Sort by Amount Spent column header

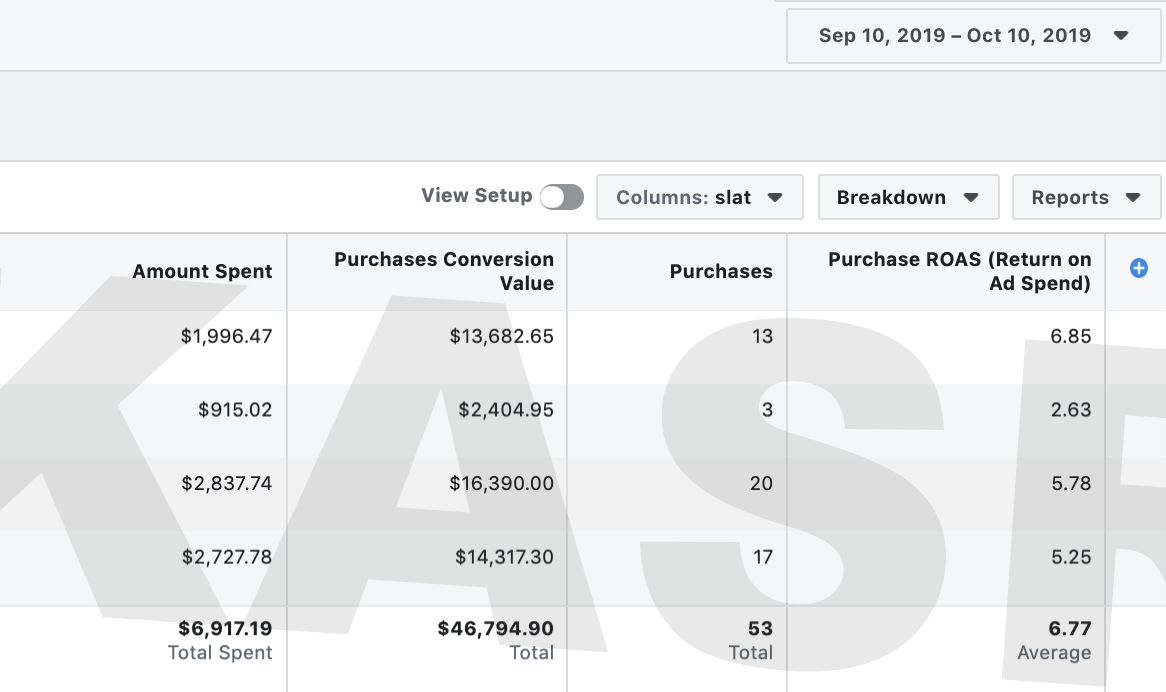[202, 271]
